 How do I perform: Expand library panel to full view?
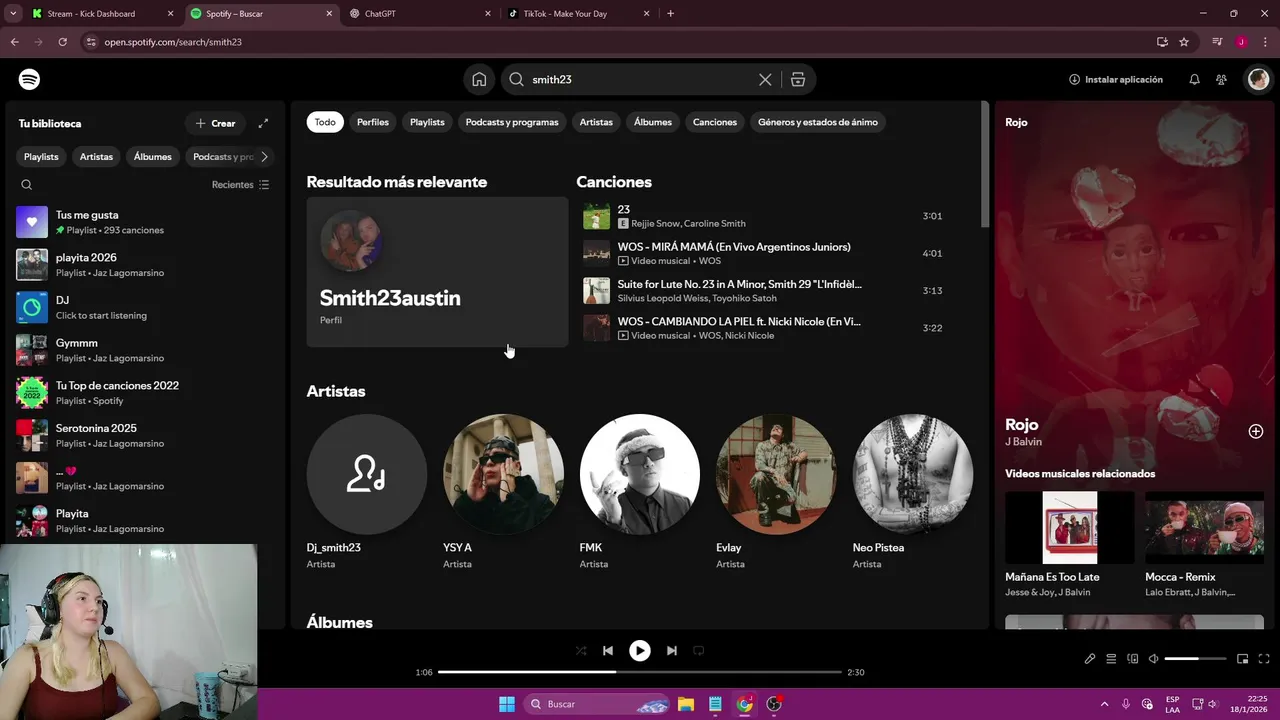click(263, 123)
